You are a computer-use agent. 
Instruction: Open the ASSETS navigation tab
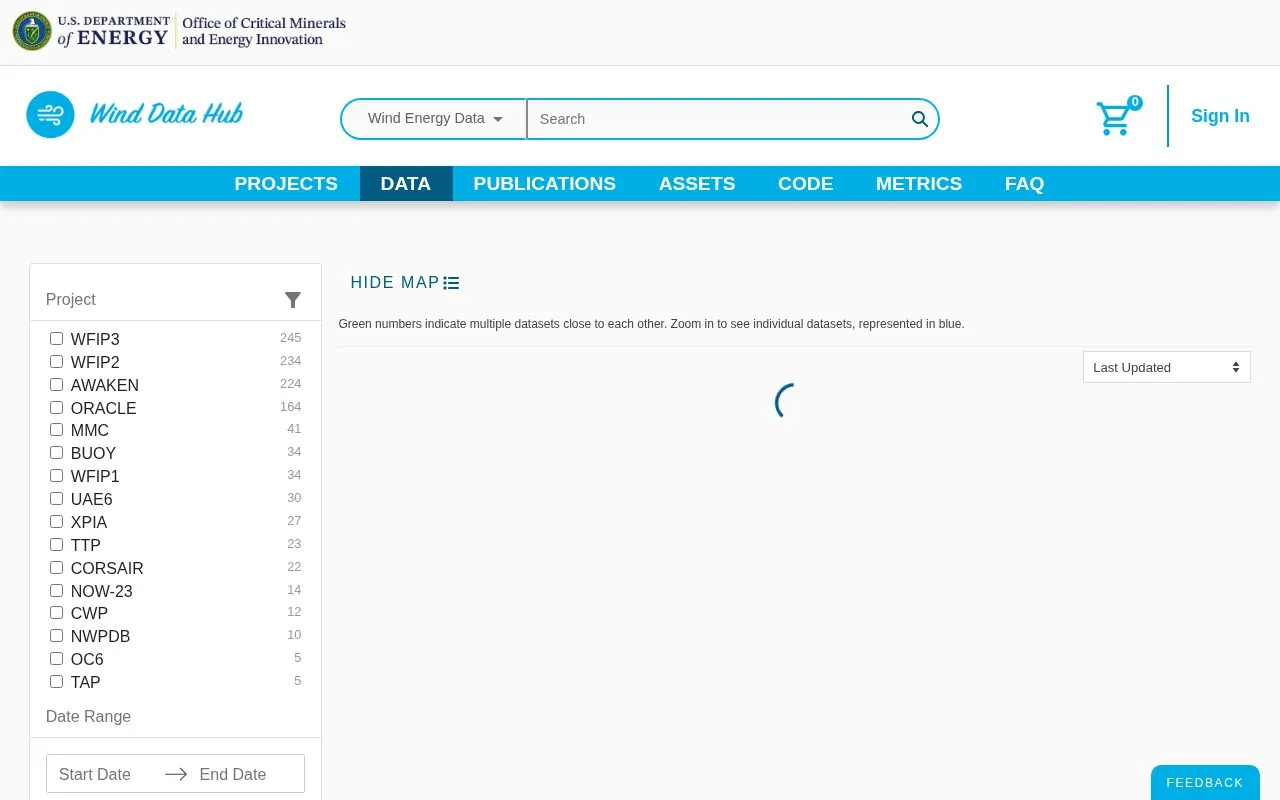click(x=697, y=184)
